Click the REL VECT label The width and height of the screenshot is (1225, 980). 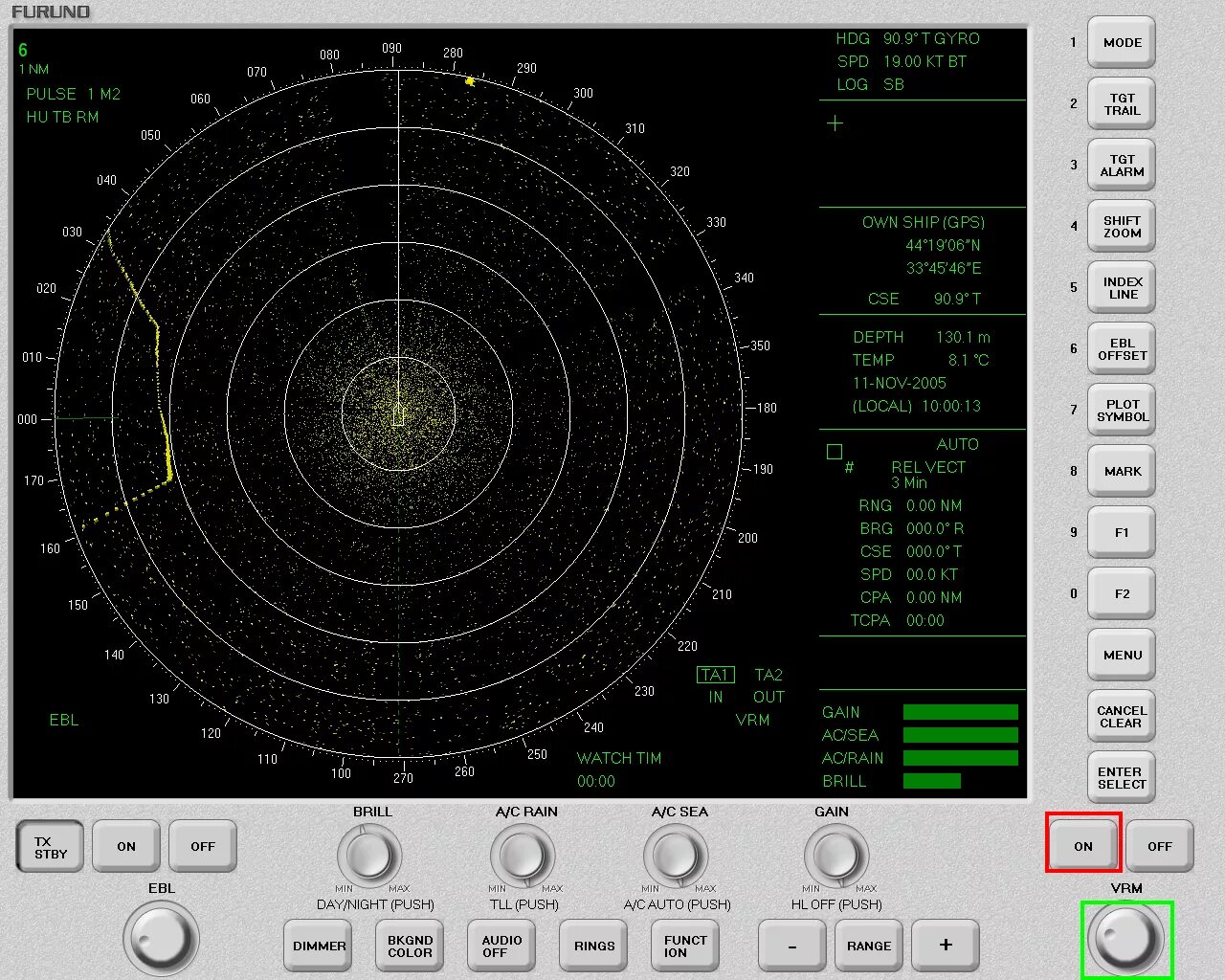[x=928, y=467]
